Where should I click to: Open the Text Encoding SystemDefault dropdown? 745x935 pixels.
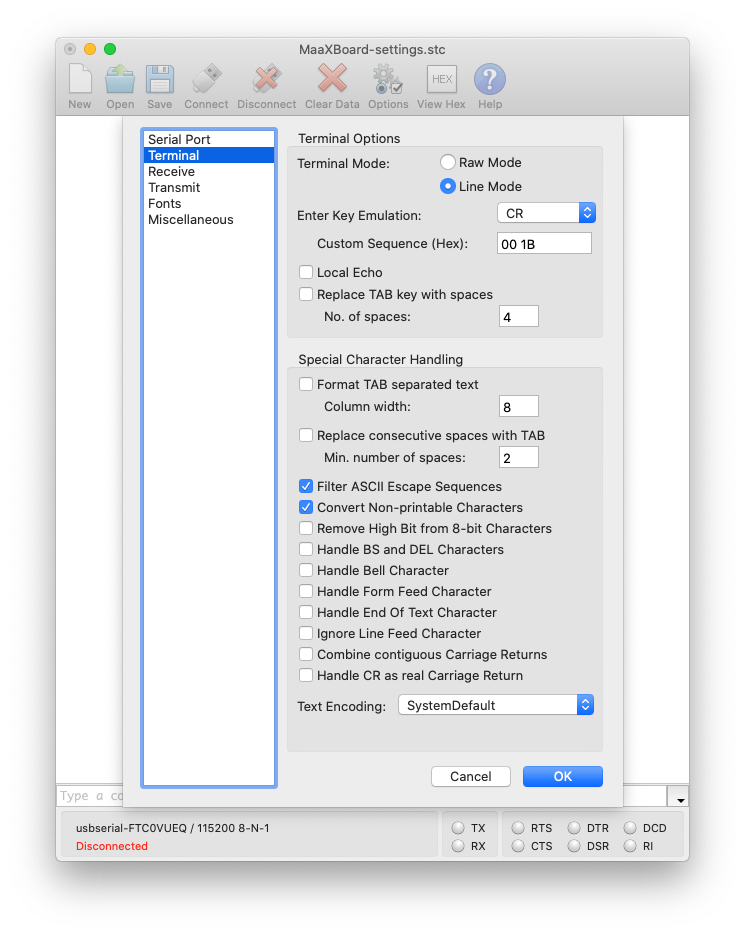click(x=496, y=705)
